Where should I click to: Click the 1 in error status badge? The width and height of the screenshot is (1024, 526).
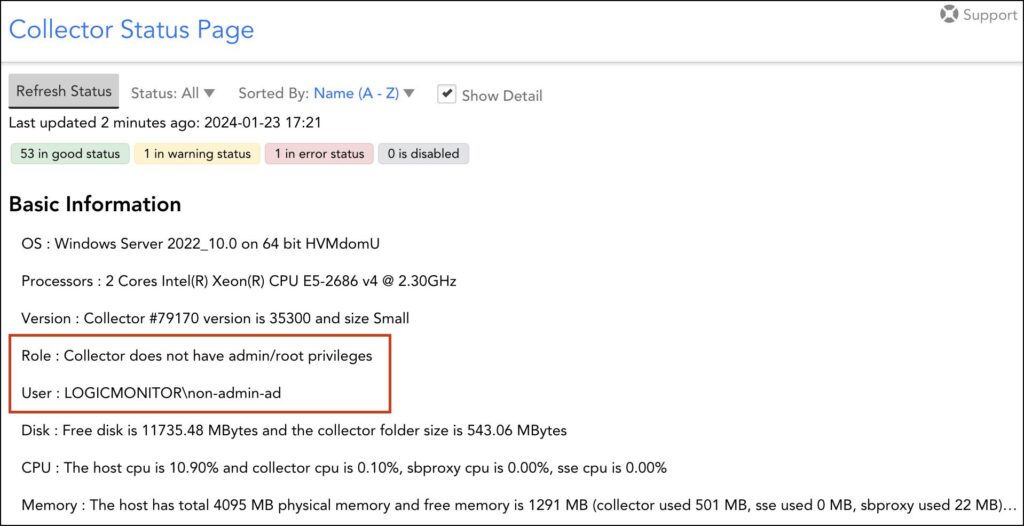(319, 154)
